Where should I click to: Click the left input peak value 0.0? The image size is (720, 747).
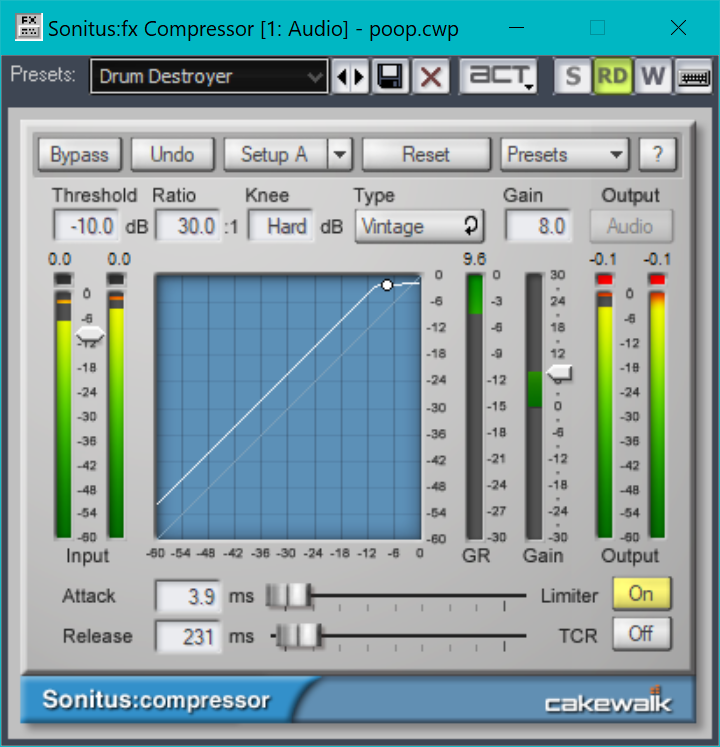[60, 259]
